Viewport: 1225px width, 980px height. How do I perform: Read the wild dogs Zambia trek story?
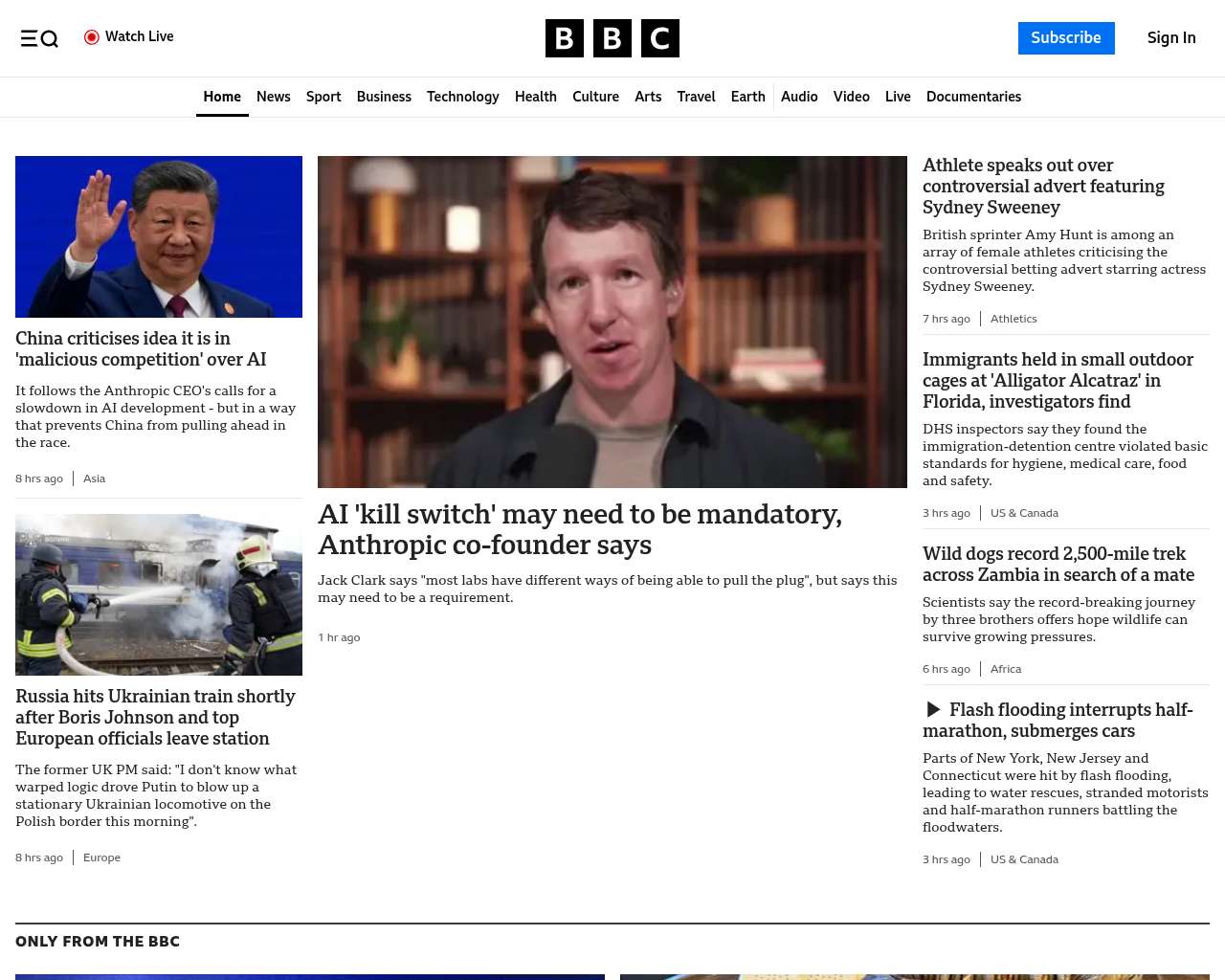[1058, 564]
